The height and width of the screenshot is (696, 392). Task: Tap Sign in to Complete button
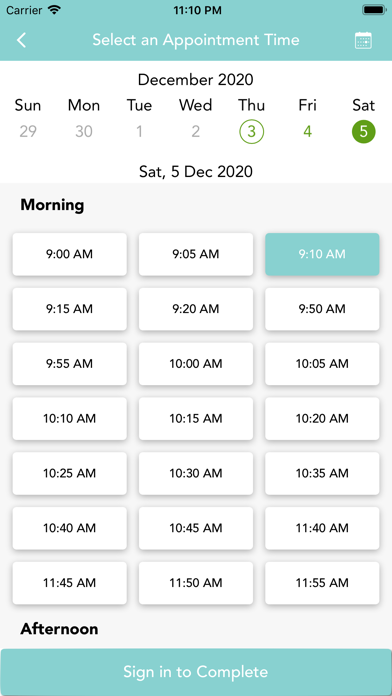point(196,672)
